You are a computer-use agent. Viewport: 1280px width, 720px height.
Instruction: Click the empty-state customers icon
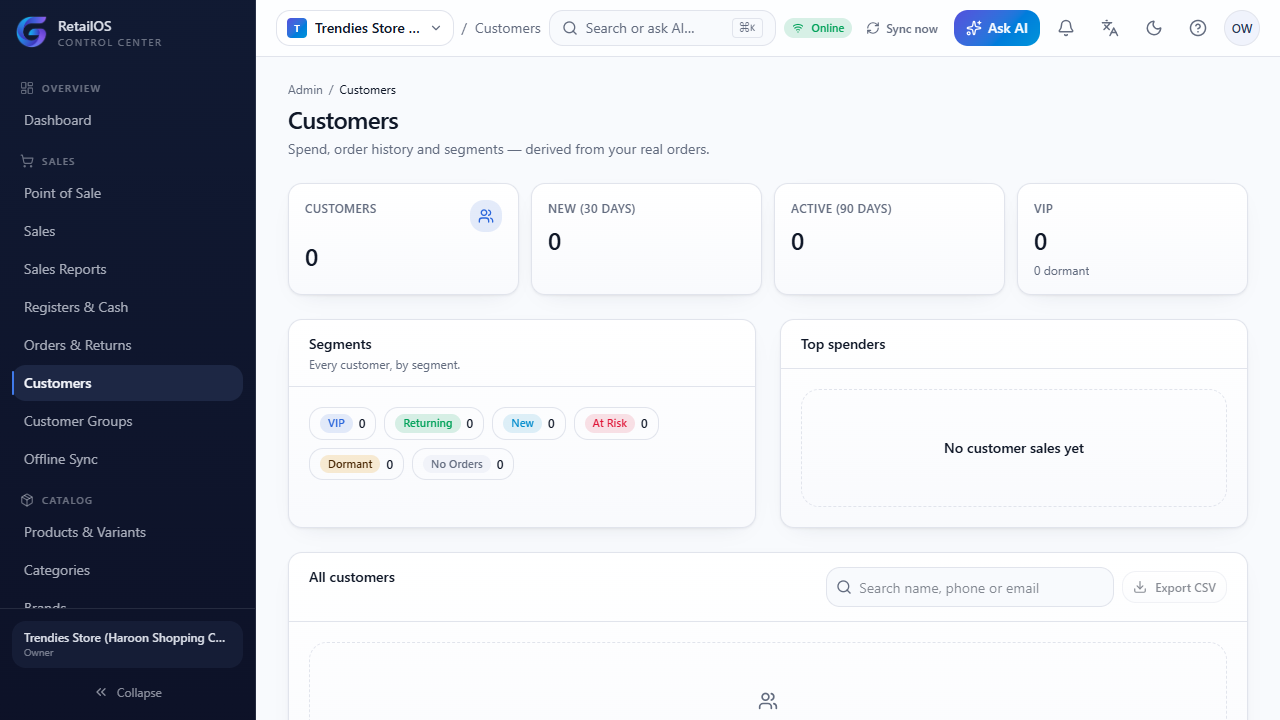coord(768,701)
